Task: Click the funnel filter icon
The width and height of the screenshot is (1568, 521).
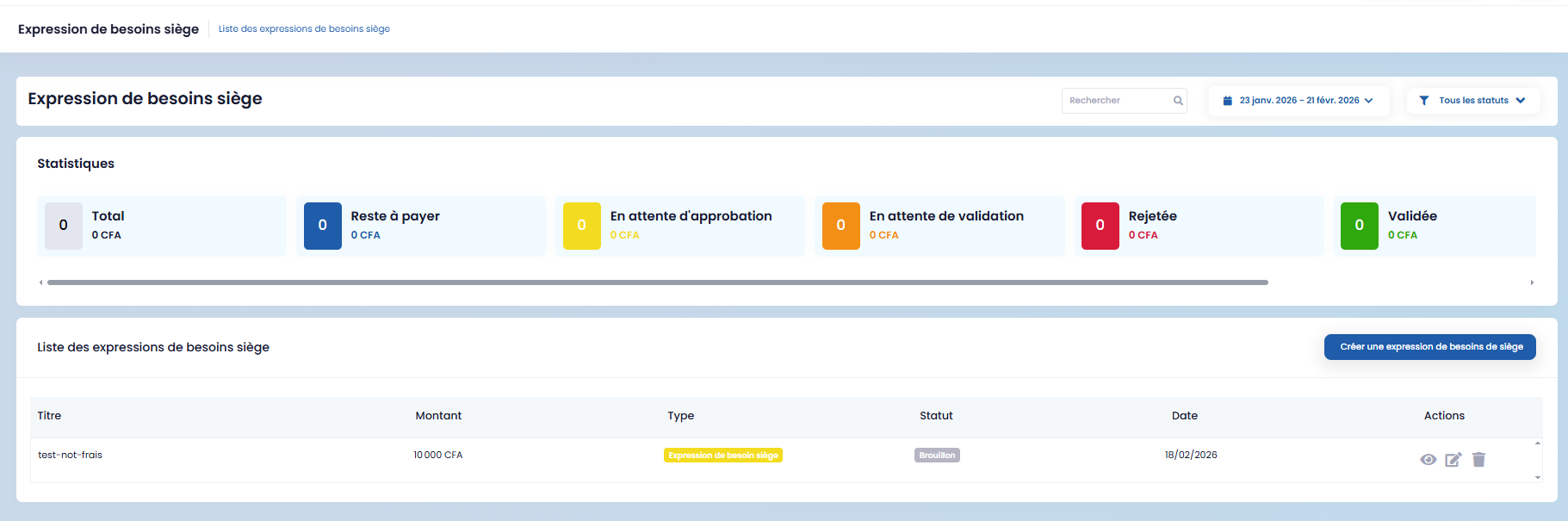Action: click(1423, 101)
